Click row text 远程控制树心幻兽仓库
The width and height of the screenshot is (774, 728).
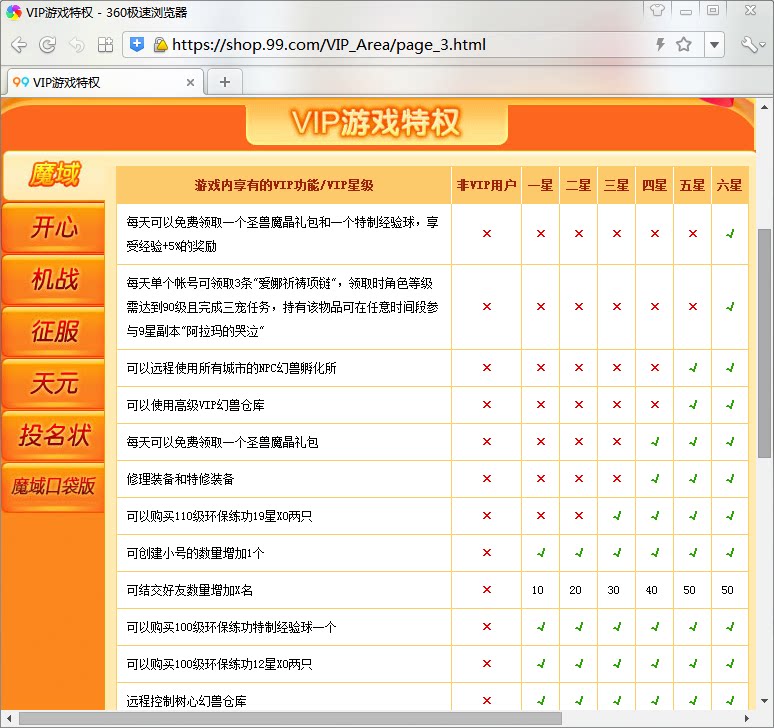click(187, 701)
